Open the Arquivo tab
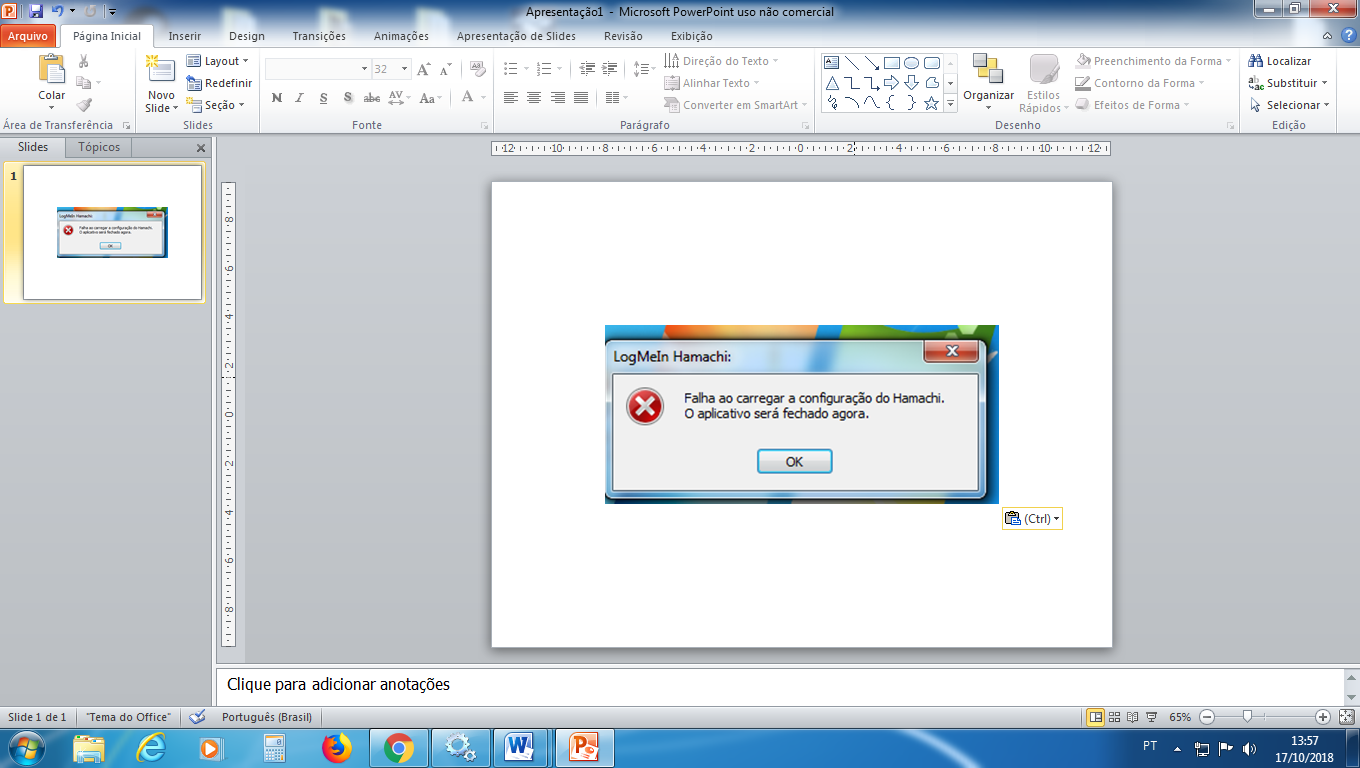Image resolution: width=1360 pixels, height=768 pixels. [x=29, y=36]
